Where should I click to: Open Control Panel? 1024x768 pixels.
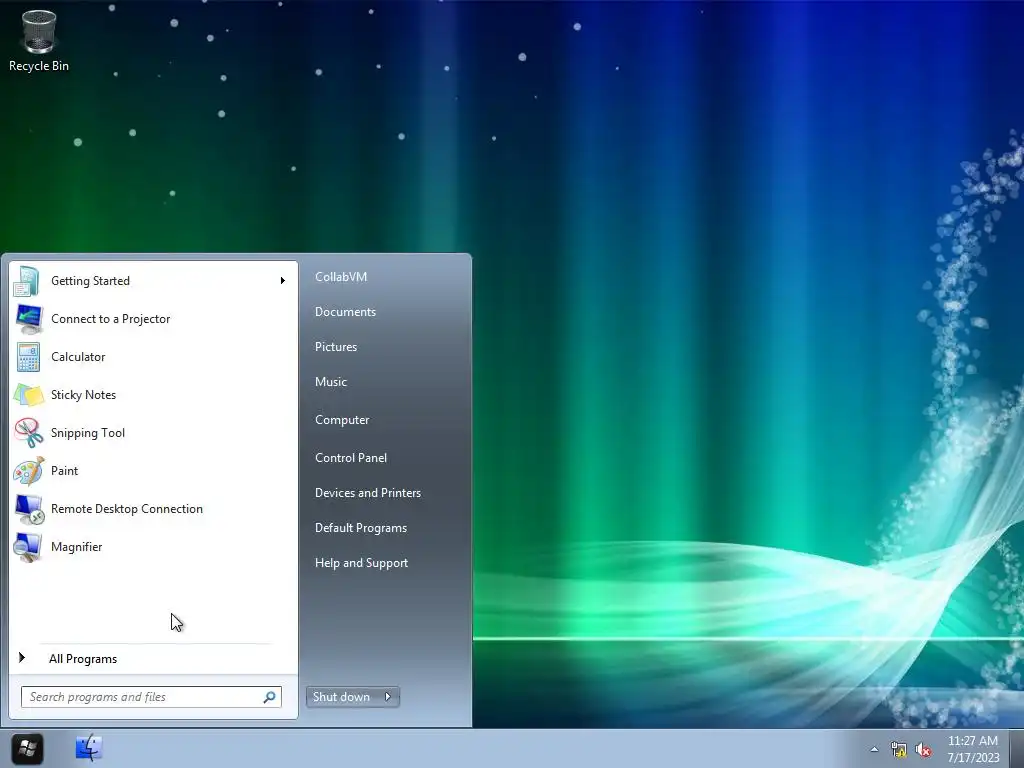[351, 458]
